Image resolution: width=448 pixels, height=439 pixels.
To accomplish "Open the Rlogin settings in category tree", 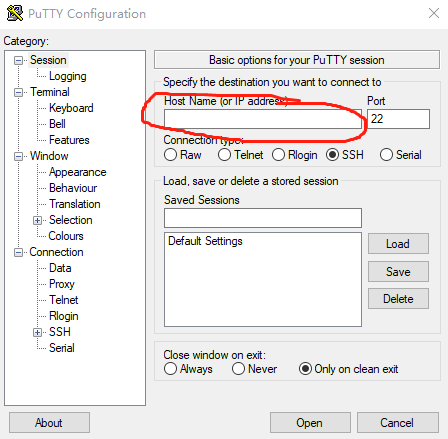I will click(64, 316).
